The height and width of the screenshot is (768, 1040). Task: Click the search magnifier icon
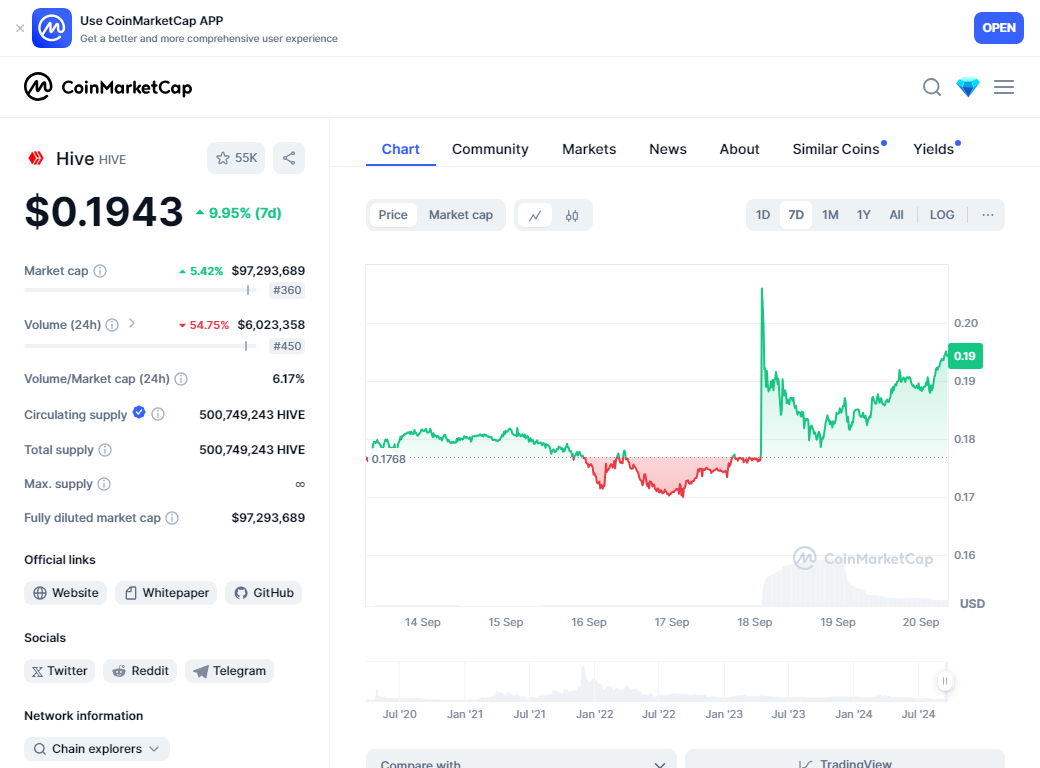pos(932,87)
